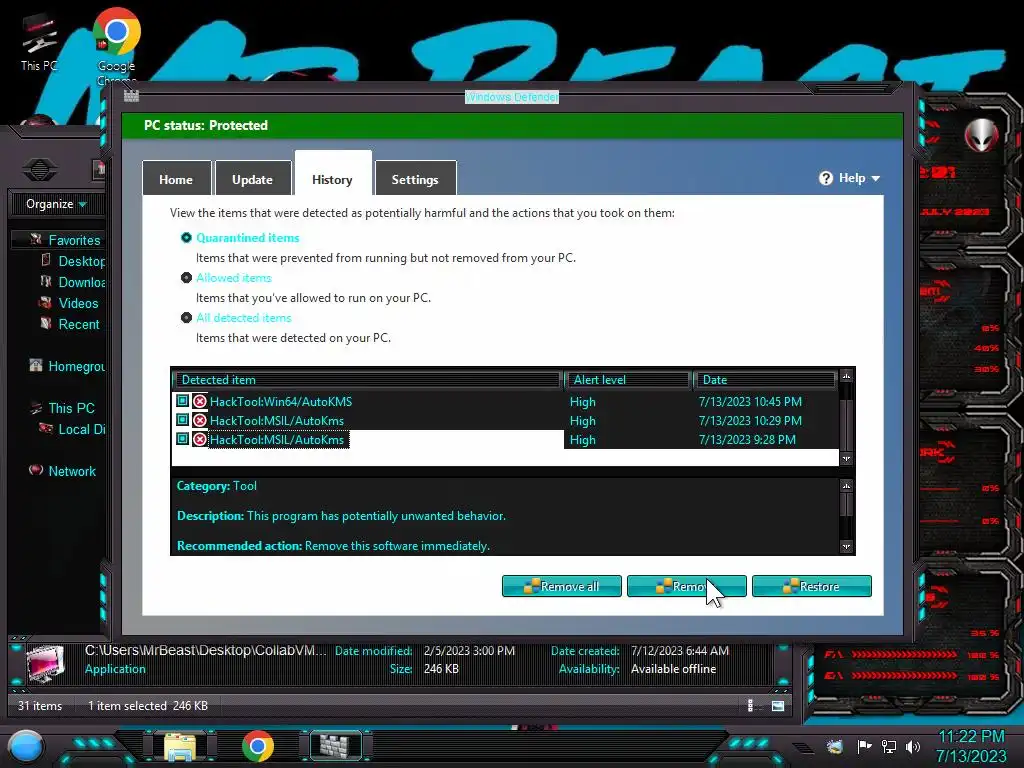The height and width of the screenshot is (768, 1024).
Task: Open the Organize dropdown in Explorer
Action: click(56, 204)
